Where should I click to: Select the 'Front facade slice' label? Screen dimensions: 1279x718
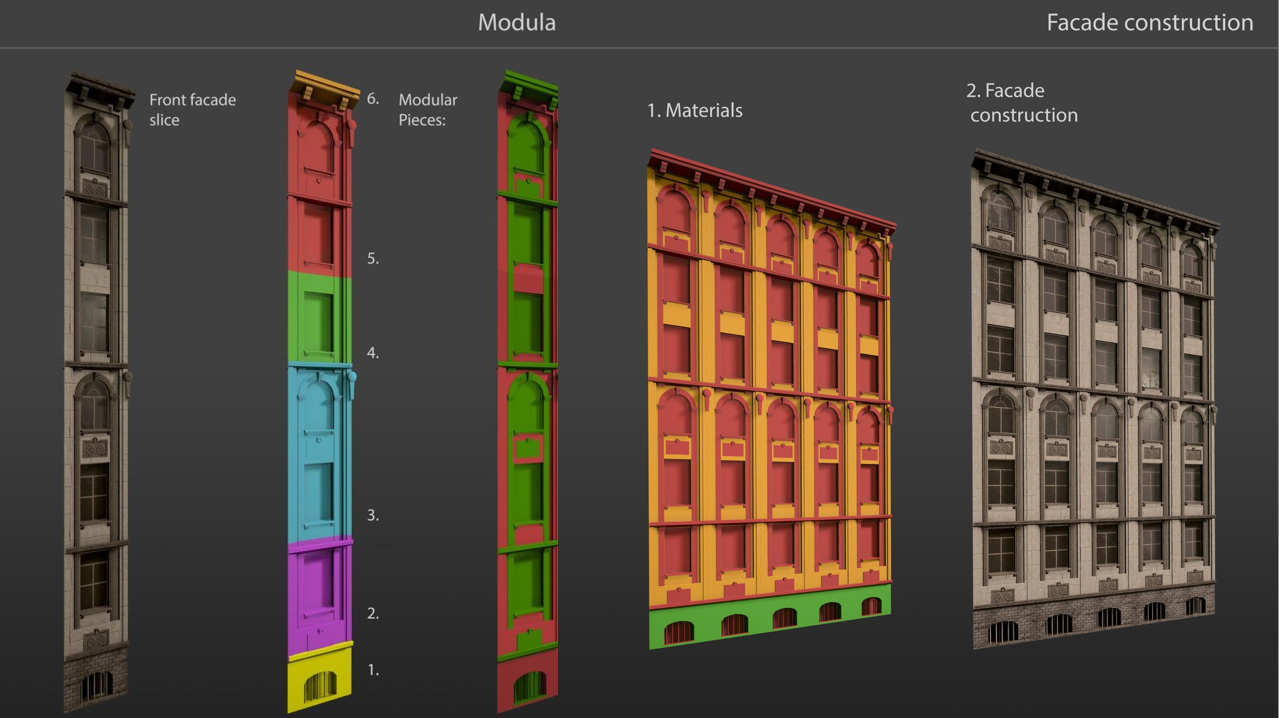pyautogui.click(x=192, y=110)
